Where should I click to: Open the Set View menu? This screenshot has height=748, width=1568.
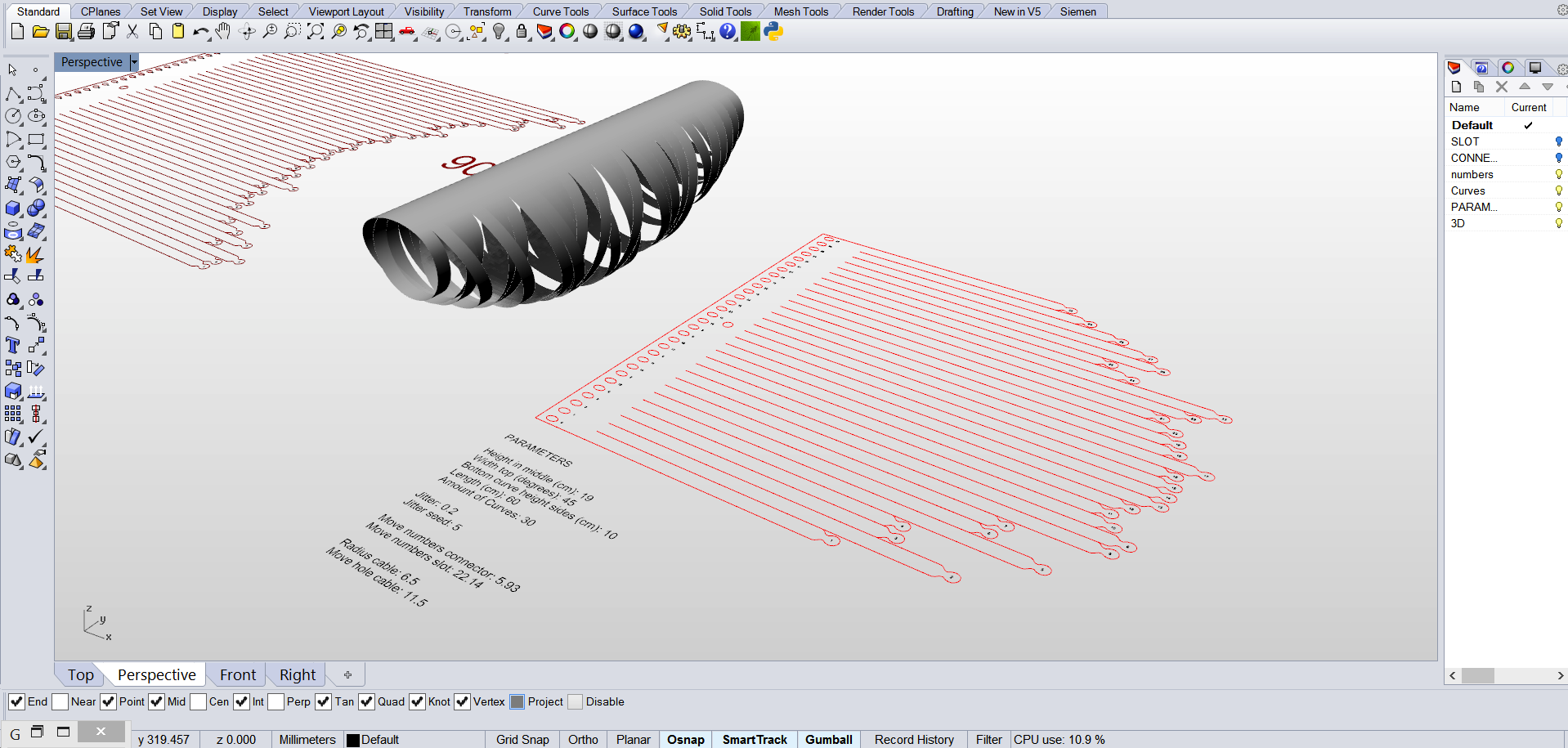[x=160, y=11]
